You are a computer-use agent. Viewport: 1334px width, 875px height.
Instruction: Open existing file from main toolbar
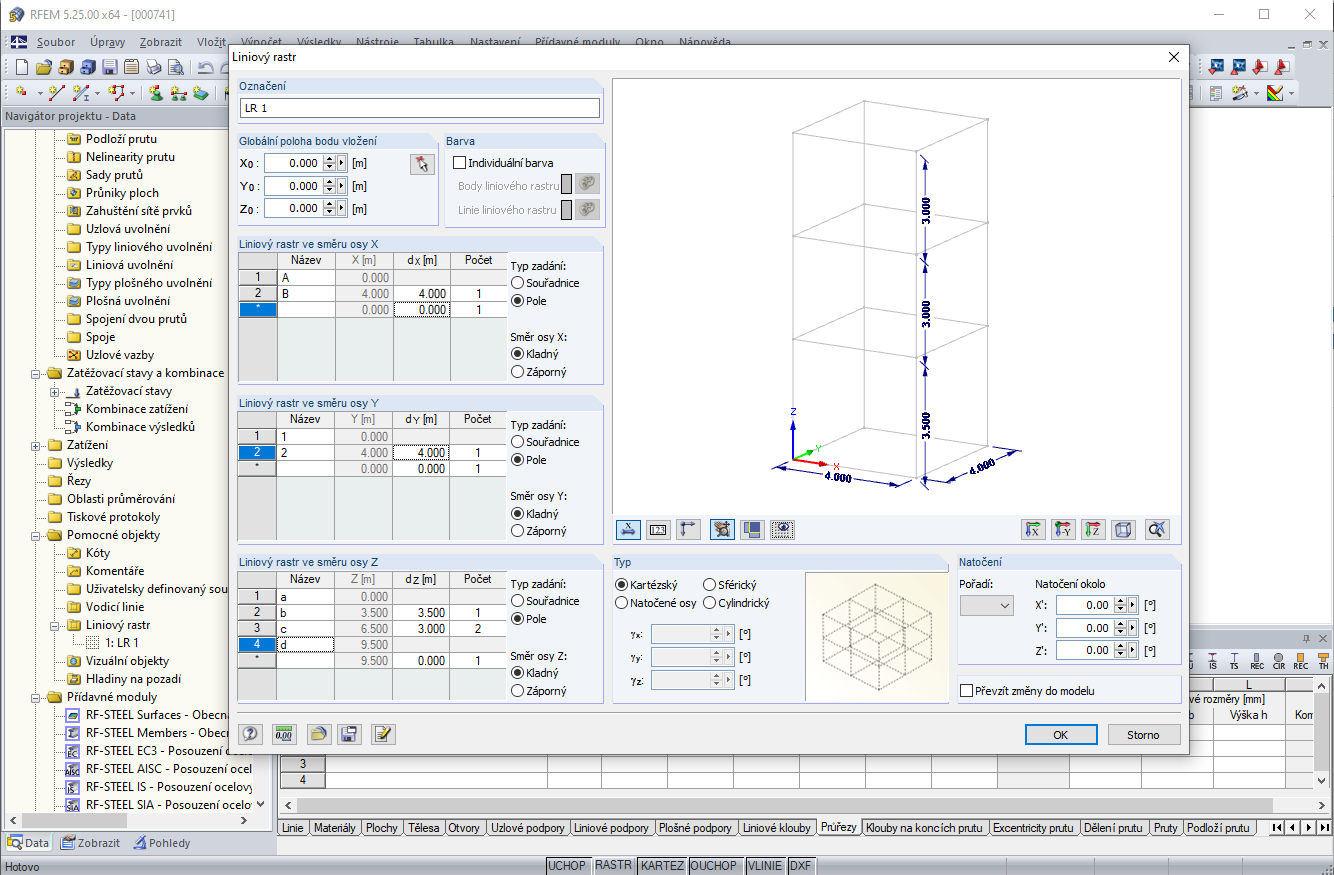(44, 67)
